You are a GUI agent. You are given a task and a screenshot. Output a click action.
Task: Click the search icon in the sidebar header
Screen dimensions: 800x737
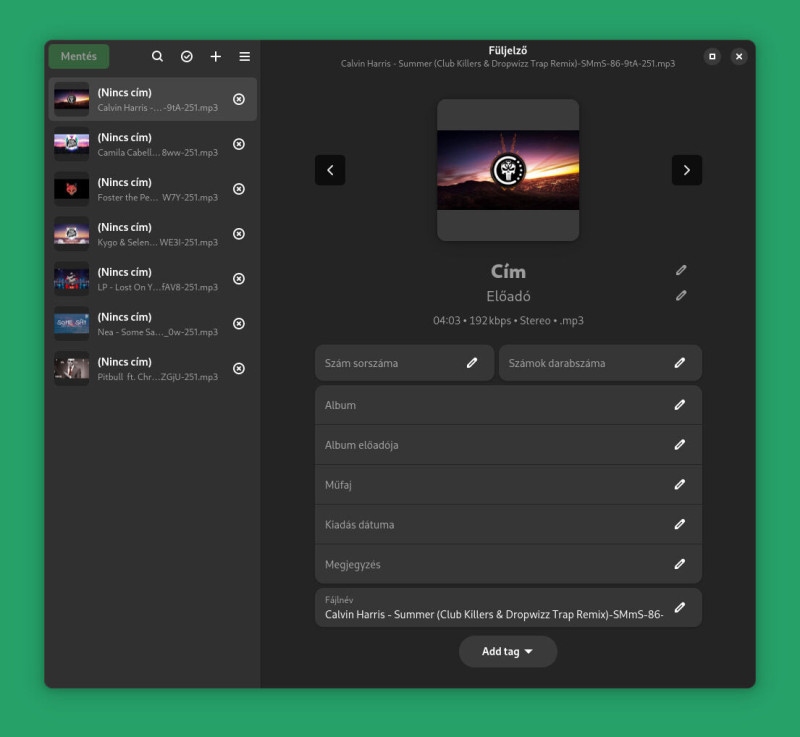point(157,56)
